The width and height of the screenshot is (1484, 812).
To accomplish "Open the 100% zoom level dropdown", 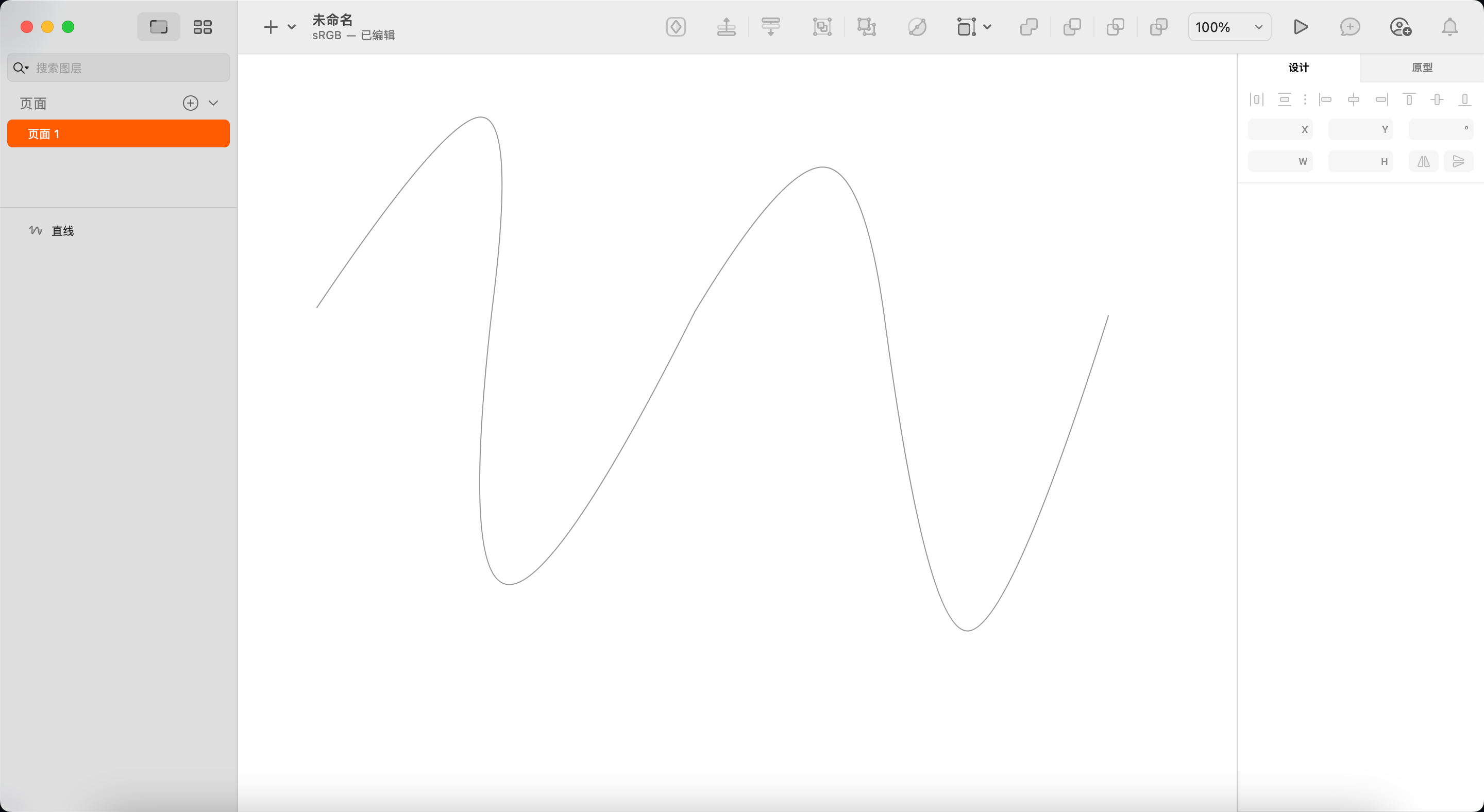I will click(1229, 27).
